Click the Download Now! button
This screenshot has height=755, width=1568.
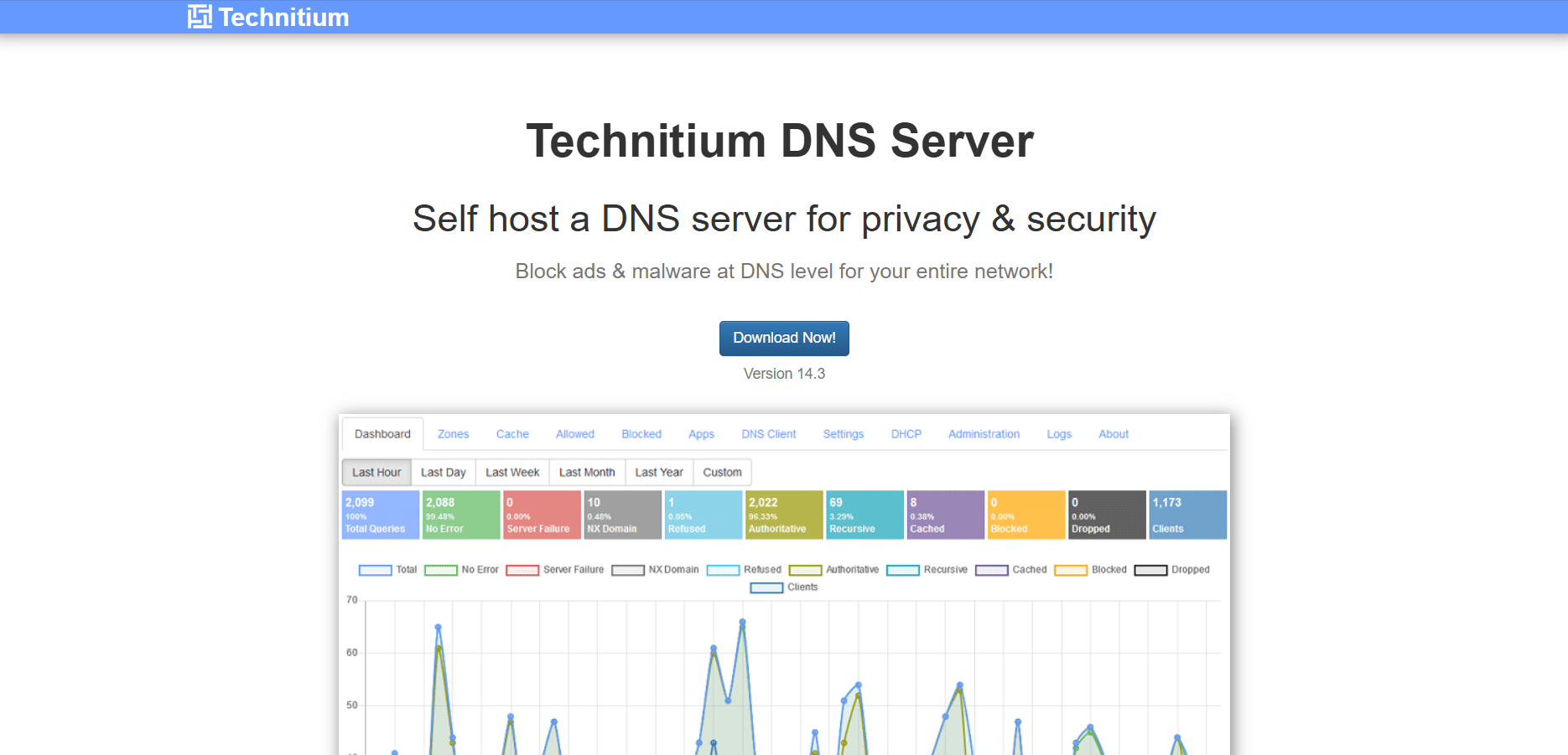coord(784,338)
